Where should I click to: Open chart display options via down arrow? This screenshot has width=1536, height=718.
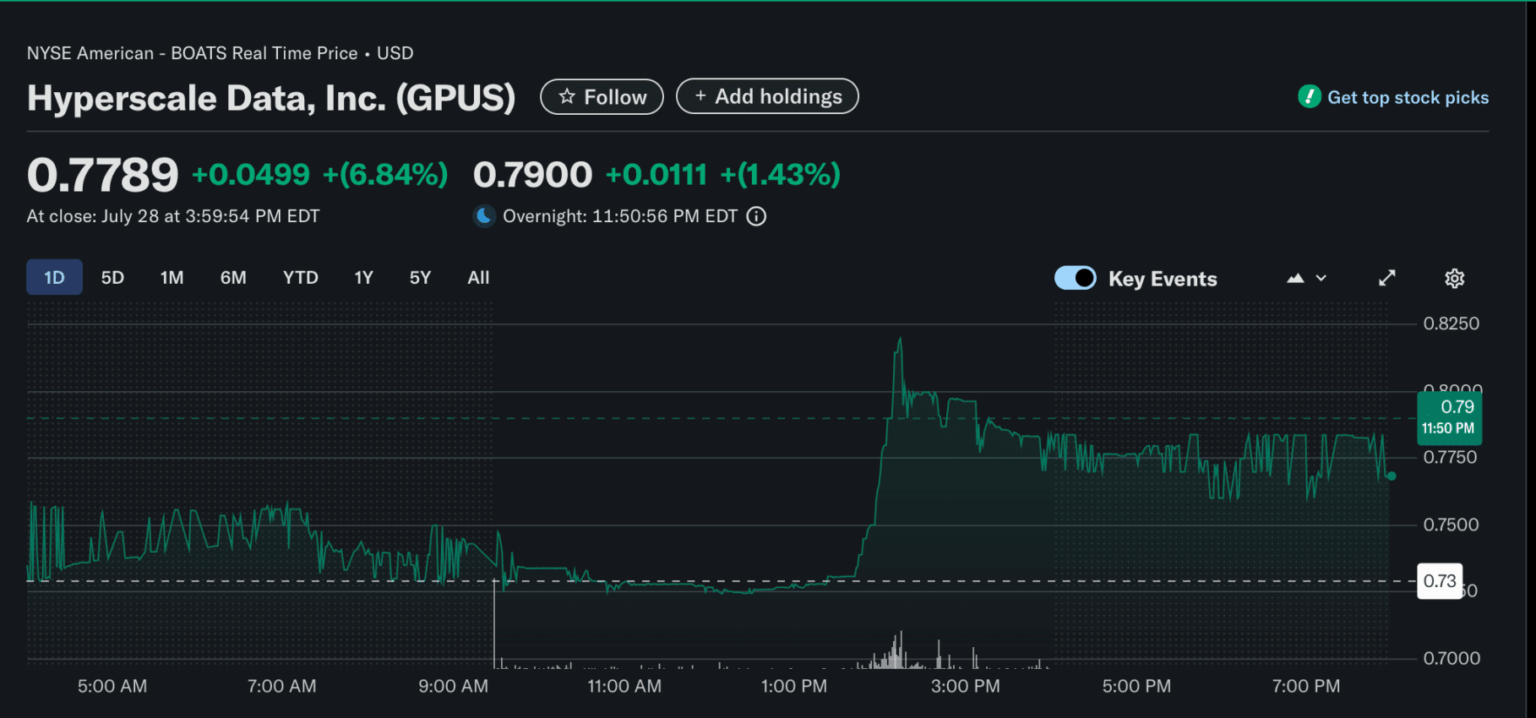(1322, 278)
